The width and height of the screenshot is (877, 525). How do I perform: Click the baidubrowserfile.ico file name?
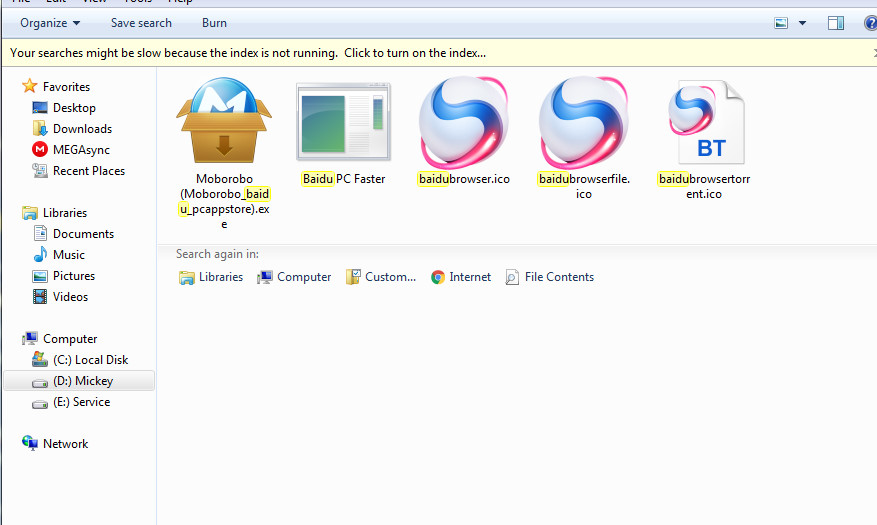click(584, 186)
